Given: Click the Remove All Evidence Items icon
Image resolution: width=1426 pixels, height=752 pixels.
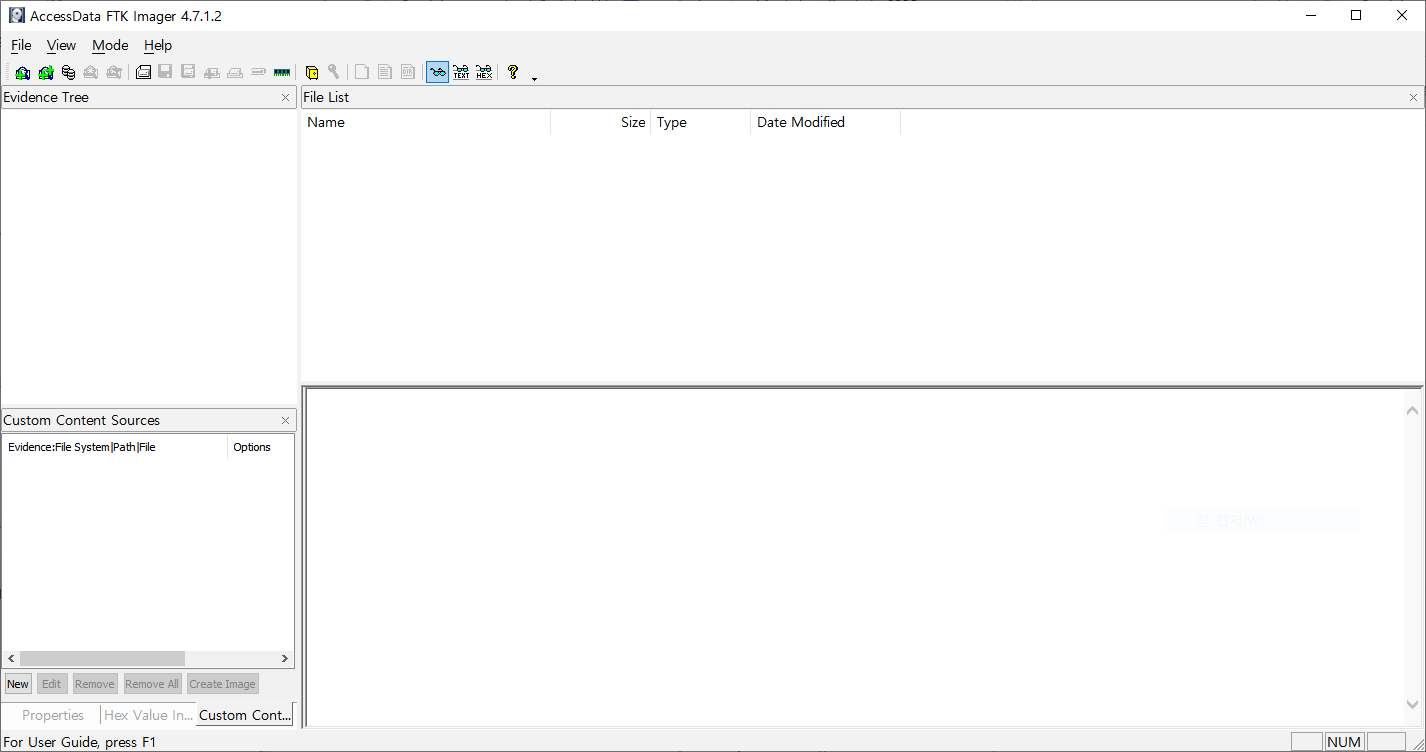Looking at the screenshot, I should (114, 72).
